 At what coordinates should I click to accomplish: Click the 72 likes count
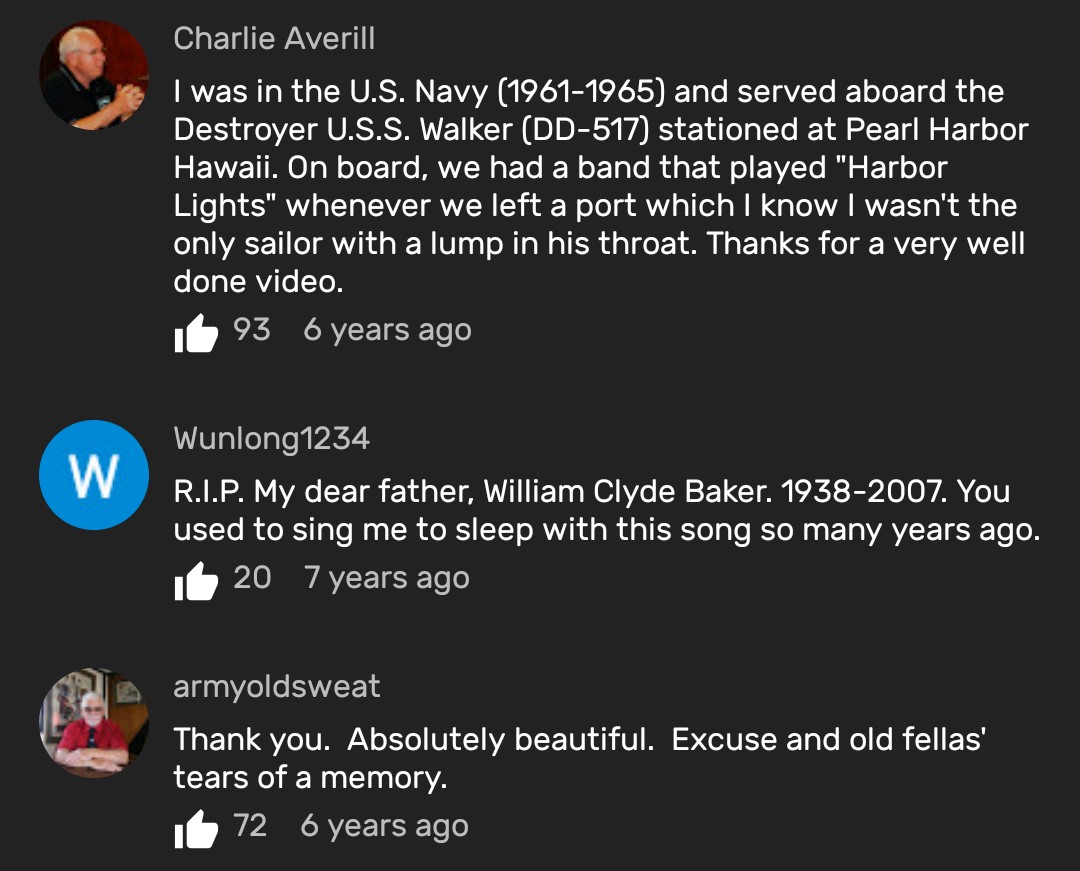click(250, 826)
